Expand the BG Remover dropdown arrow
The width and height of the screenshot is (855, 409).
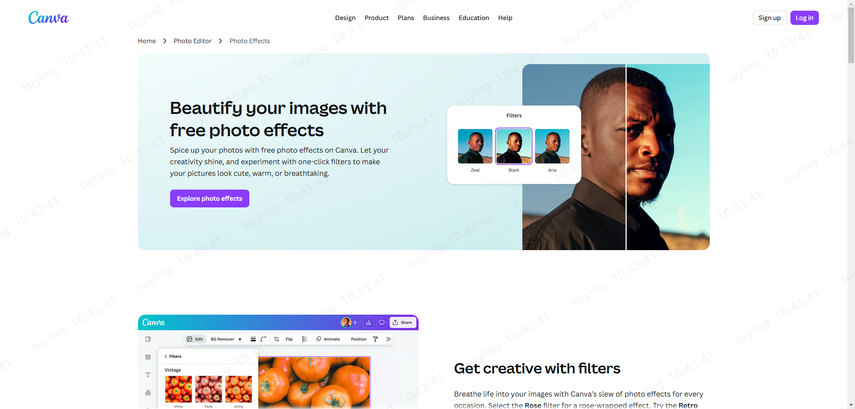[240, 339]
